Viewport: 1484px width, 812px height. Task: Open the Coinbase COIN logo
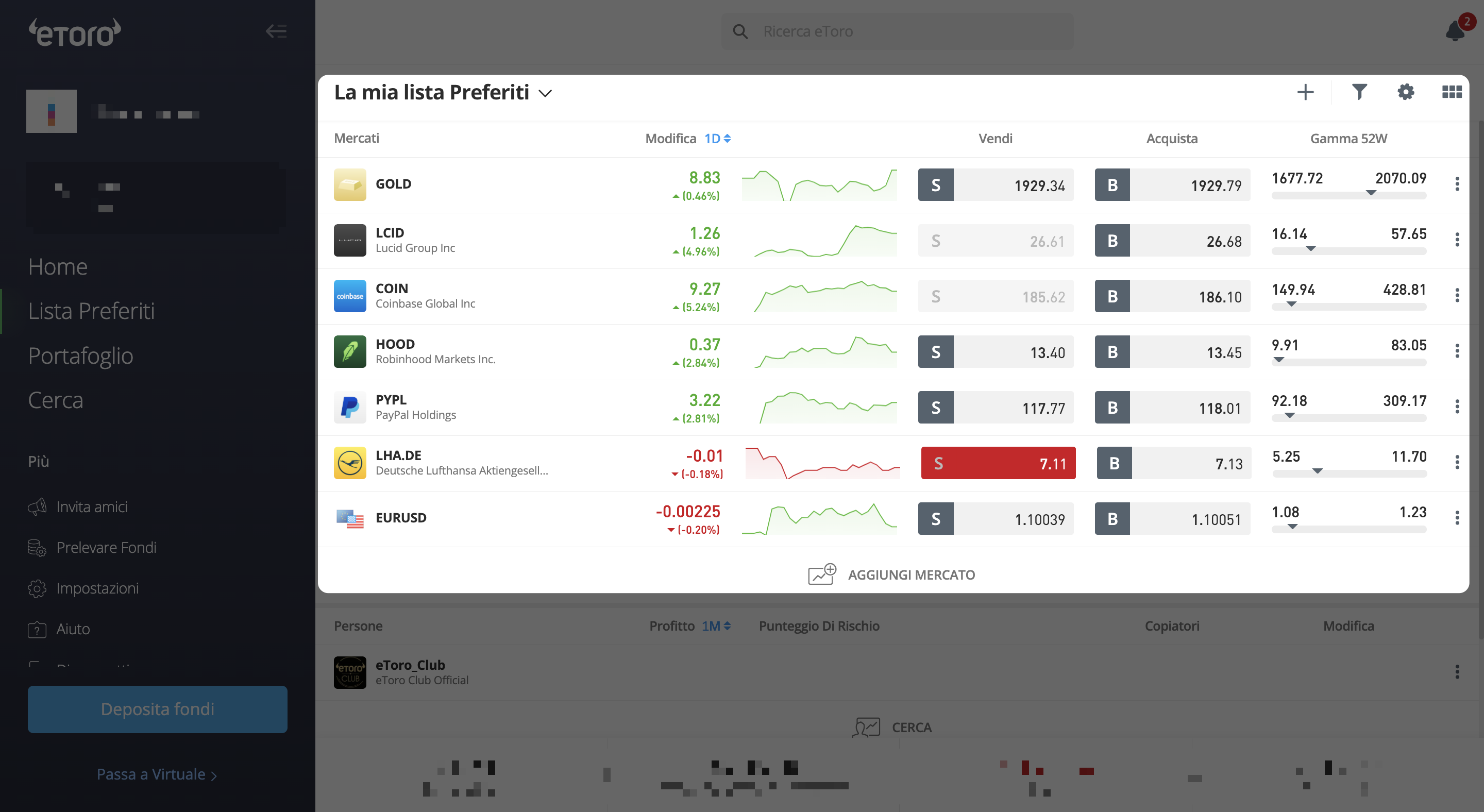coord(350,296)
